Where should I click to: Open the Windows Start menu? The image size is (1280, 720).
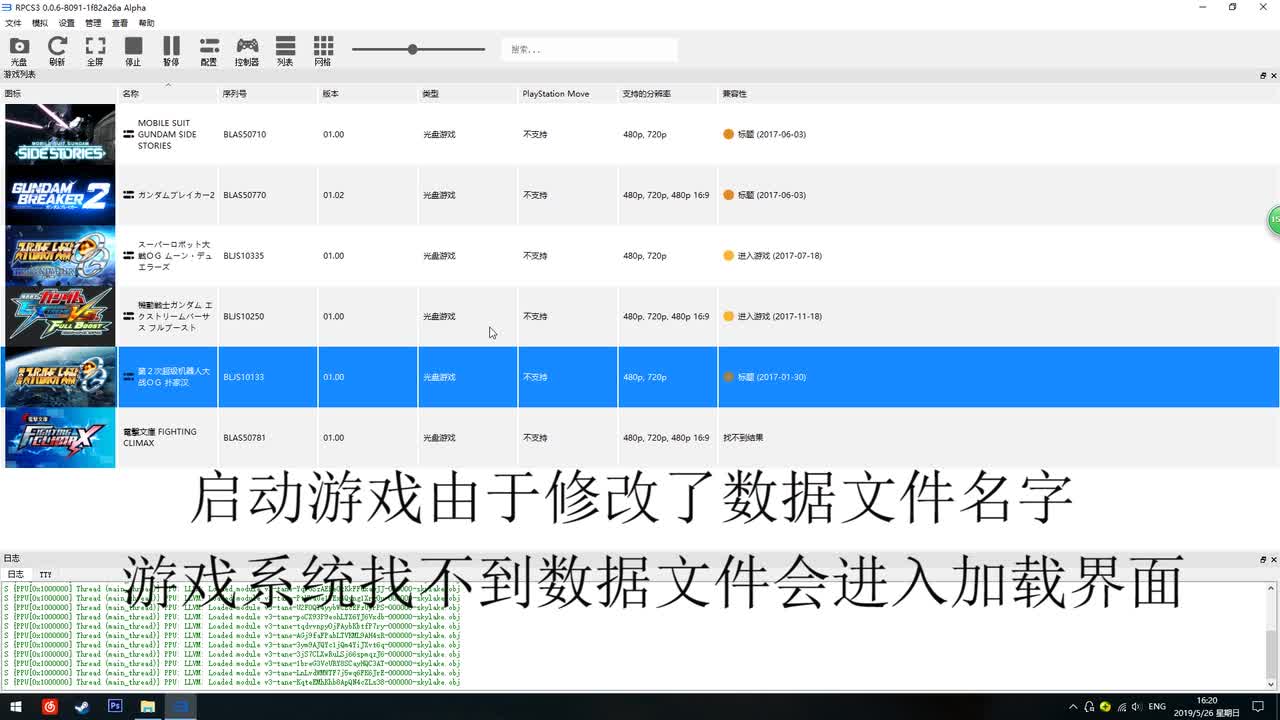point(16,706)
